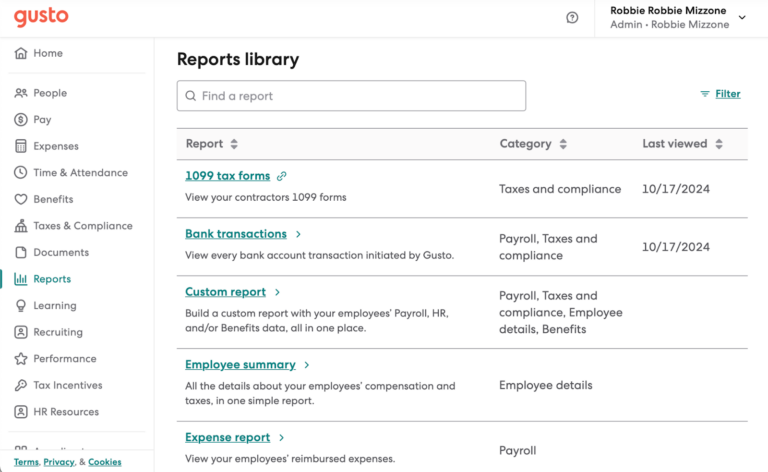Go to Taxes & Compliance
Viewport: 768px width, 472px height.
(83, 226)
